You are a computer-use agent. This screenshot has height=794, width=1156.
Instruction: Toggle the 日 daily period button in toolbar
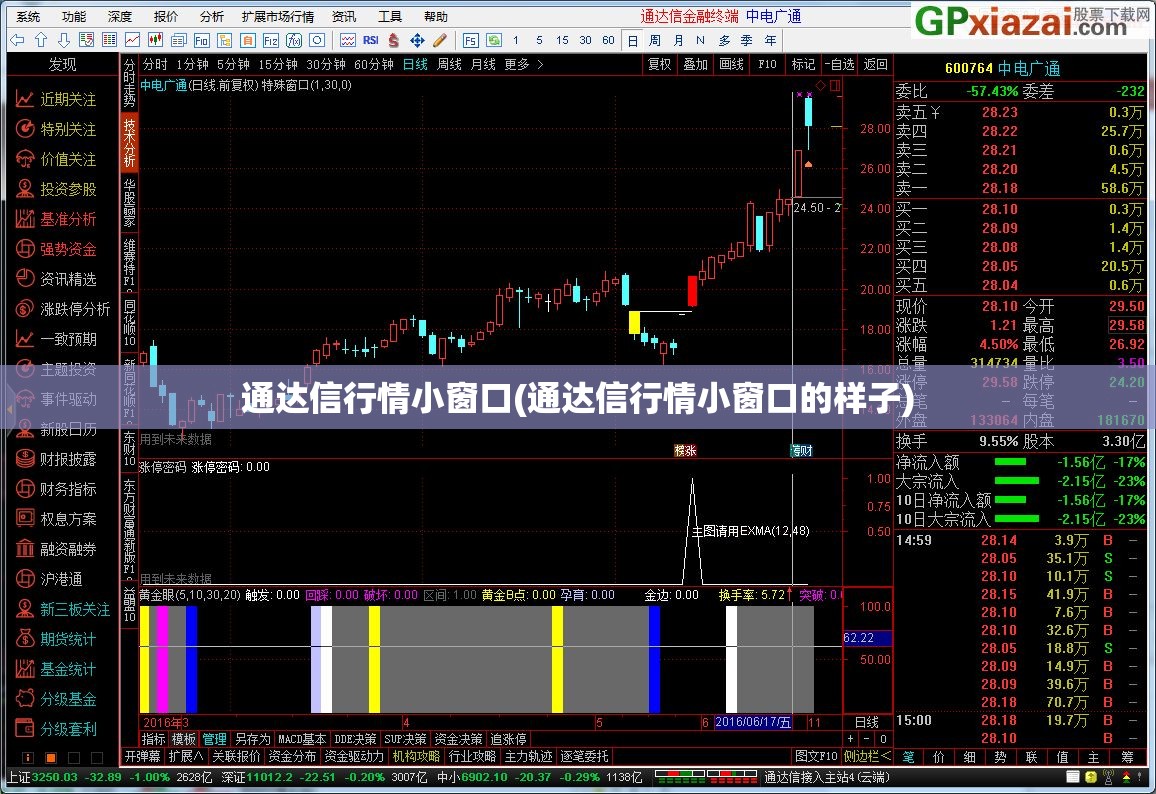coord(633,41)
